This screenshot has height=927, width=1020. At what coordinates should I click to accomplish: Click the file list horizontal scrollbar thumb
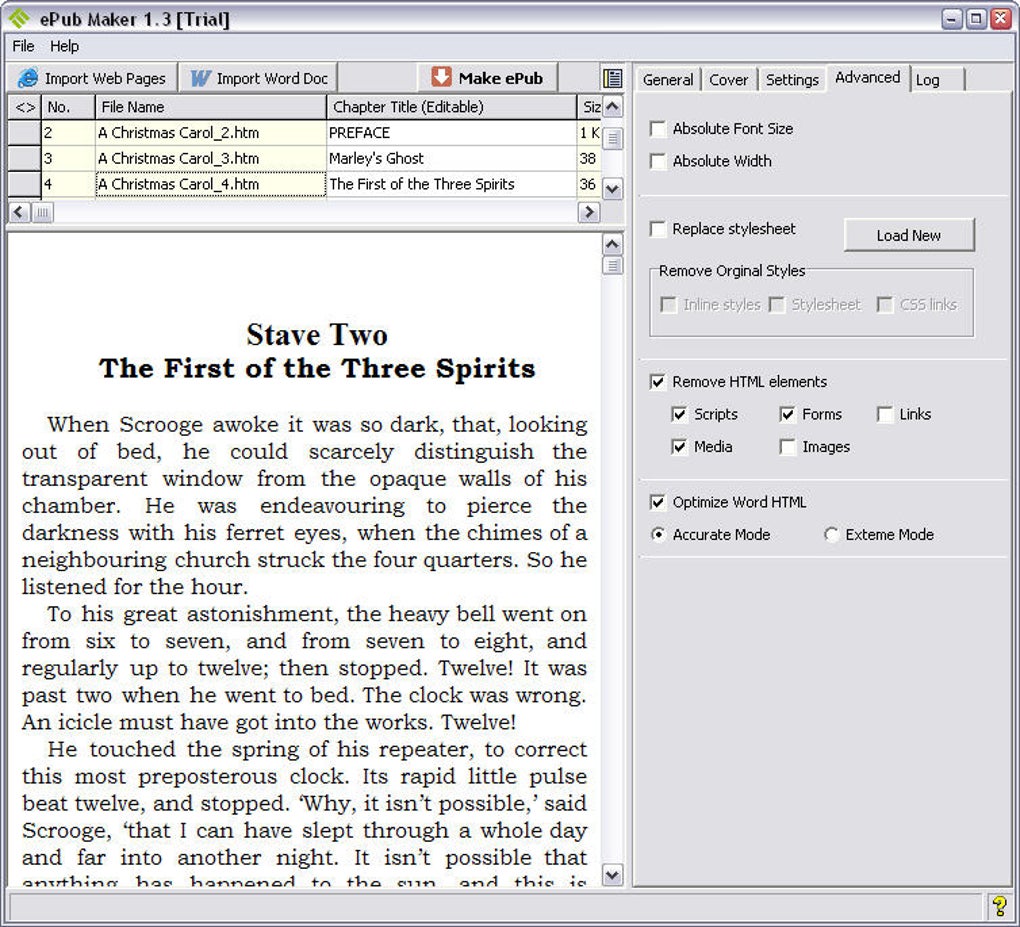pyautogui.click(x=42, y=212)
